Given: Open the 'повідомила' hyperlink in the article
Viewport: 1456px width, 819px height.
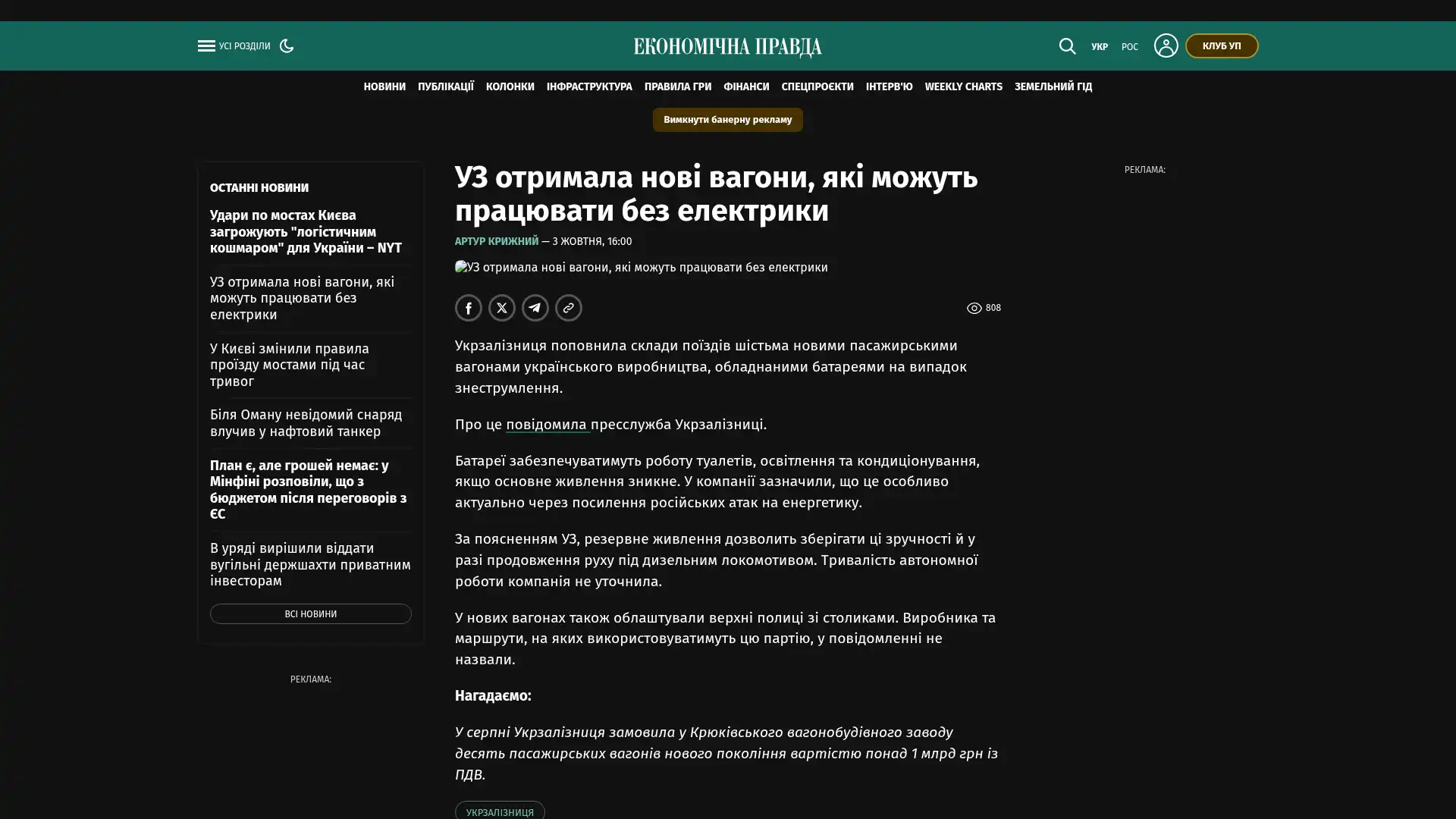Looking at the screenshot, I should (547, 425).
